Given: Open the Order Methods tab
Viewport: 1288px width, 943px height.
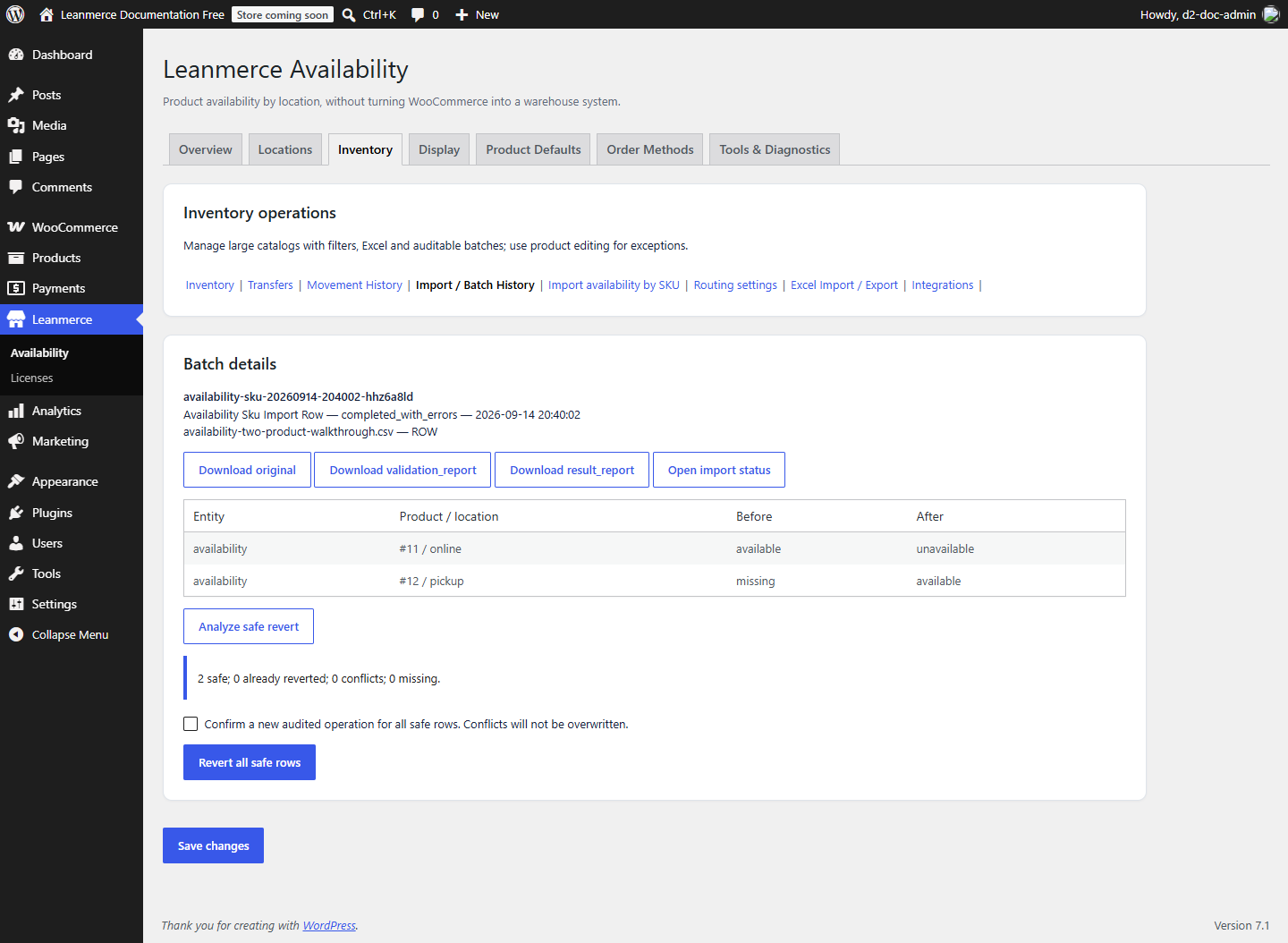Looking at the screenshot, I should point(650,149).
